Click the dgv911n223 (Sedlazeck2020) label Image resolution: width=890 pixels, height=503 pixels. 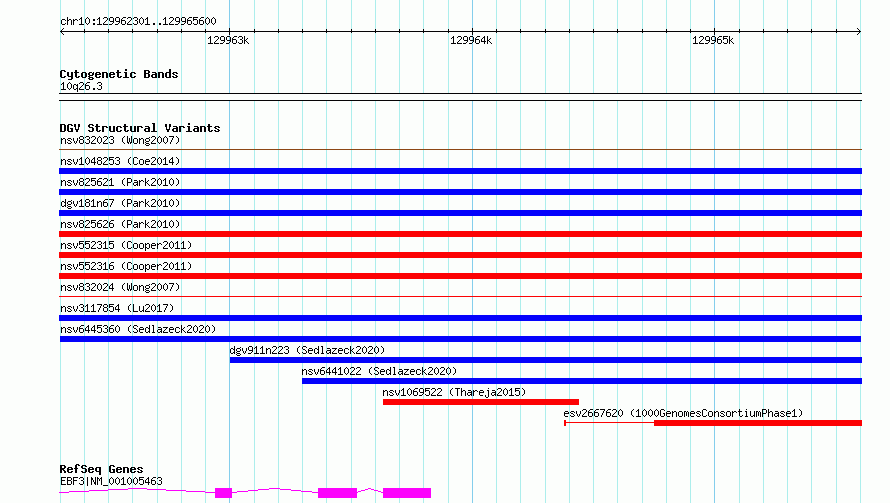[307, 350]
